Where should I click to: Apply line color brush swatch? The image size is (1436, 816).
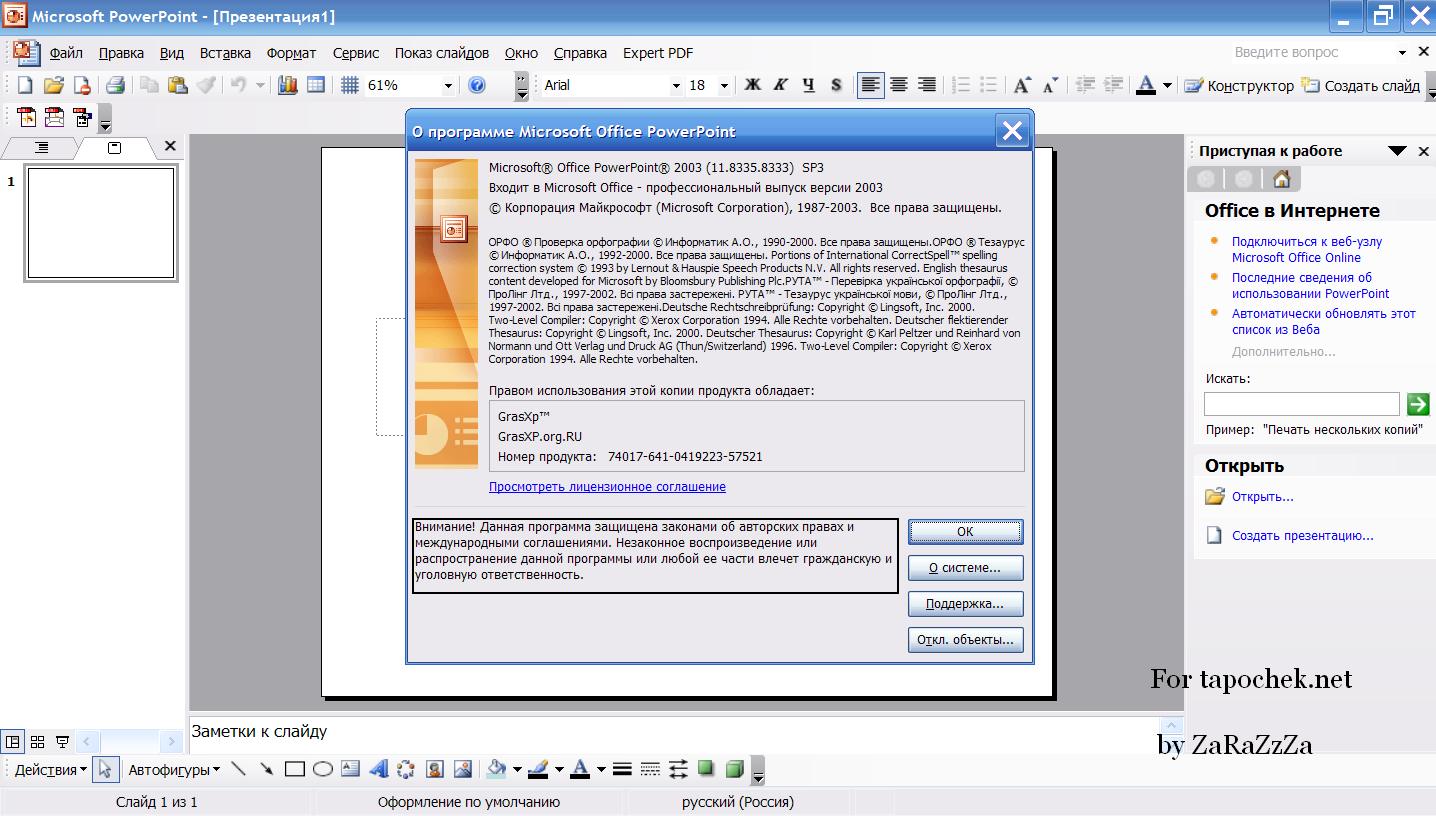[x=538, y=769]
